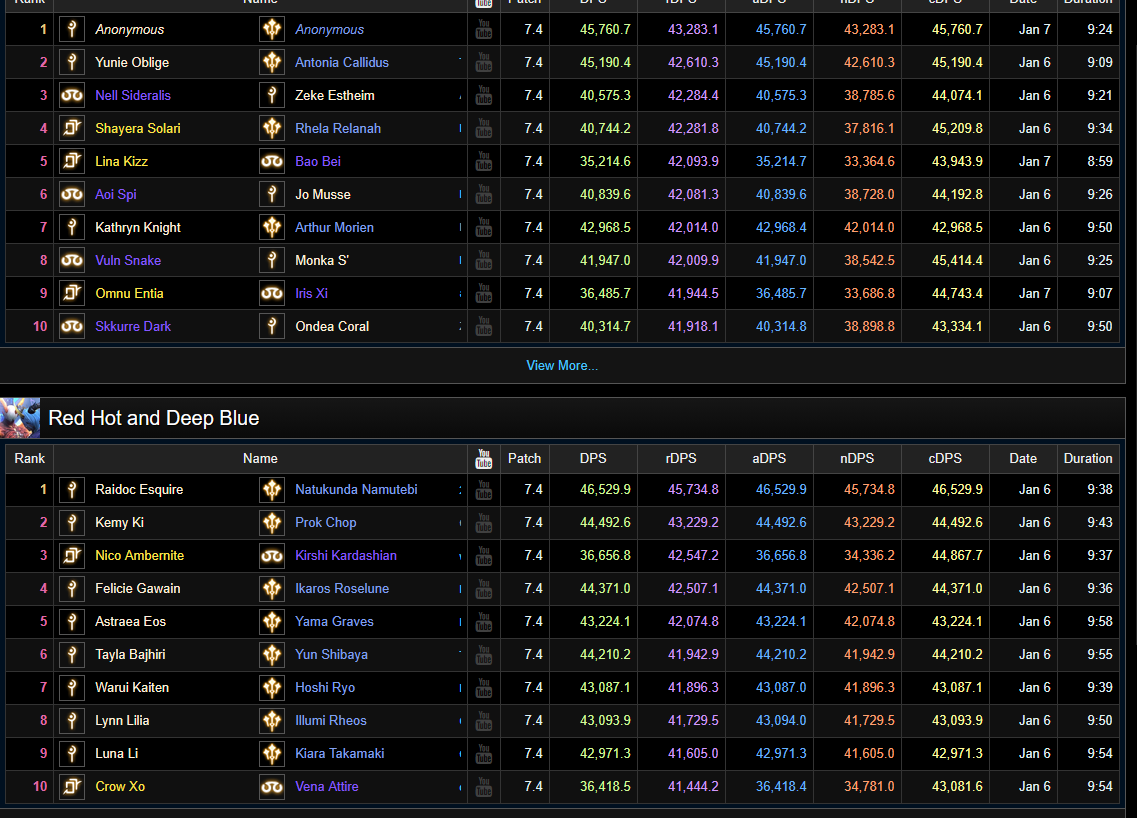Open Nell Sideralis player page
The image size is (1137, 818).
tap(133, 95)
